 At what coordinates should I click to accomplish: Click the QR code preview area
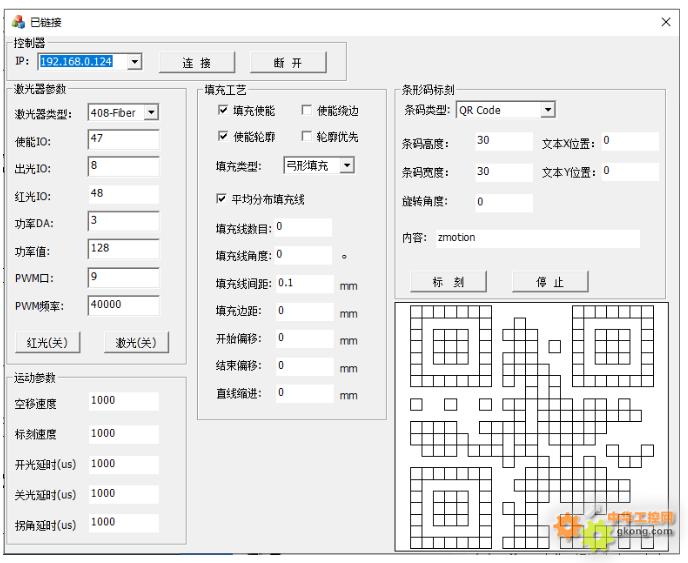pos(531,427)
